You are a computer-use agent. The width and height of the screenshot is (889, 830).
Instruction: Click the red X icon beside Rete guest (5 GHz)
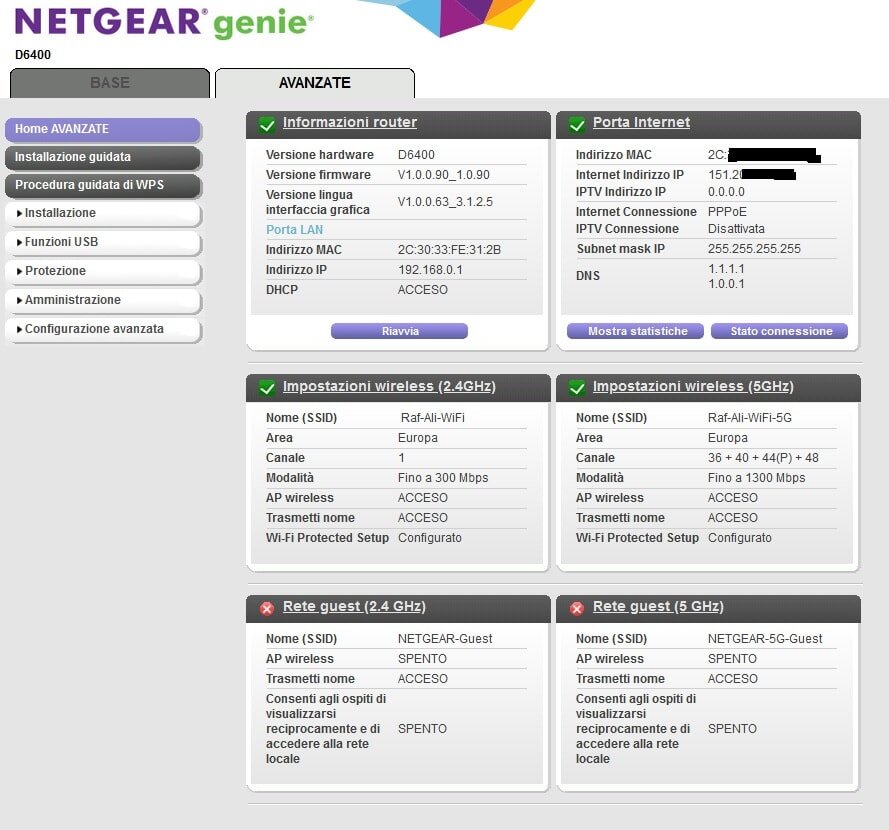(x=577, y=608)
